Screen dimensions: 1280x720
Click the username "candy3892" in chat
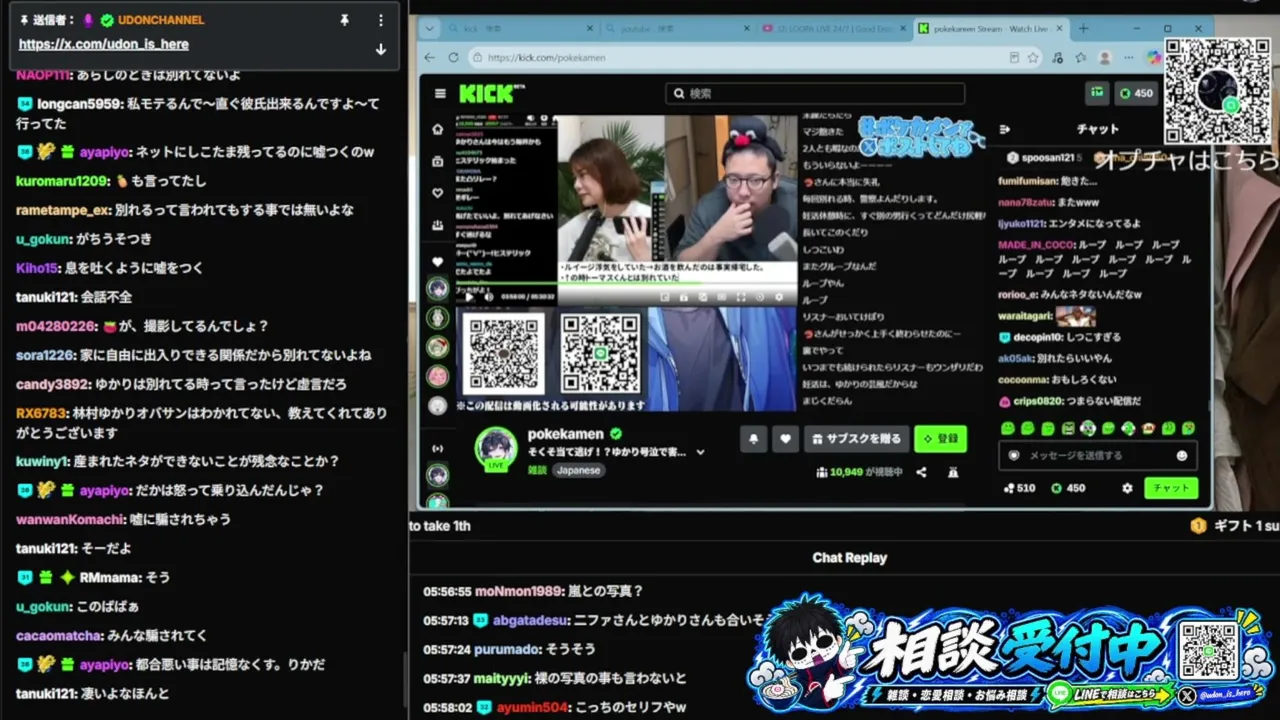pos(53,384)
